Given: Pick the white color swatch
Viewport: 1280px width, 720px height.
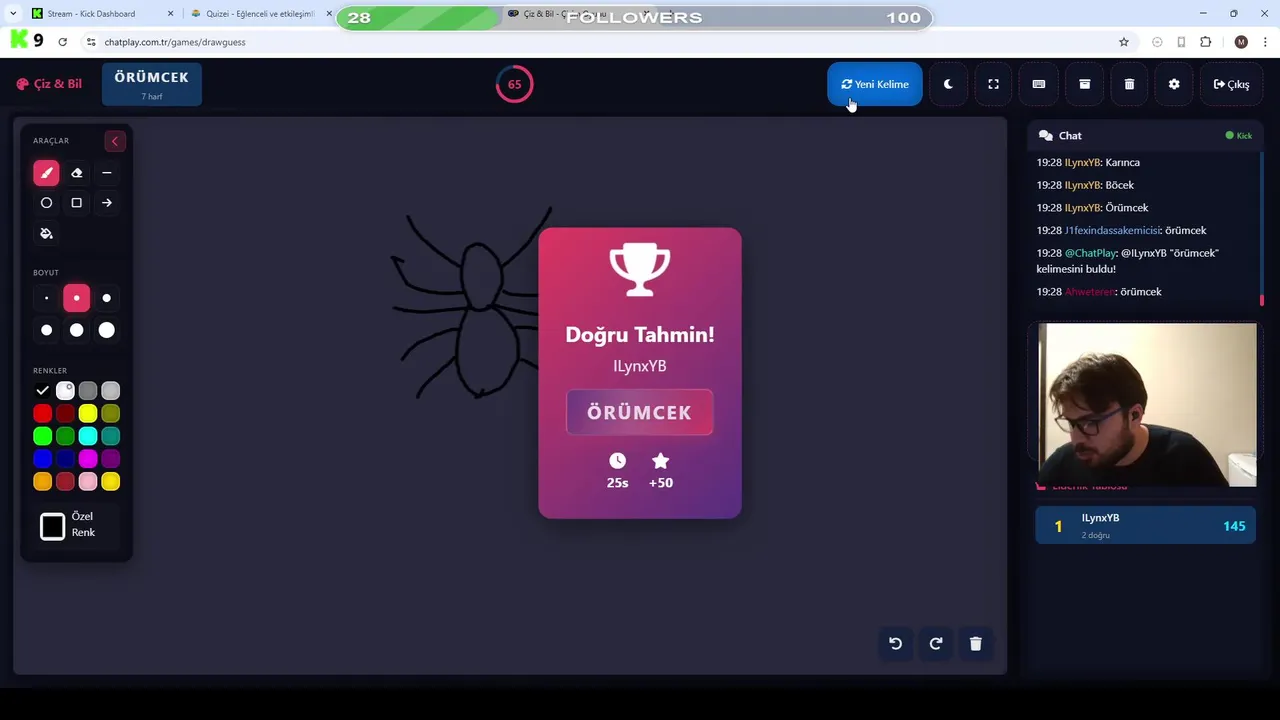Looking at the screenshot, I should 65,391.
